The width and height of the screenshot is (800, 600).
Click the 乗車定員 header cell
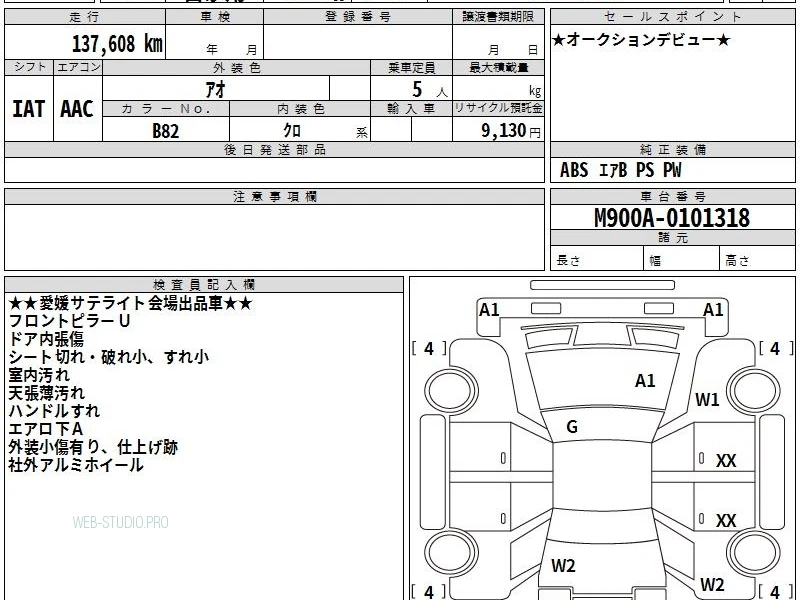(x=411, y=67)
